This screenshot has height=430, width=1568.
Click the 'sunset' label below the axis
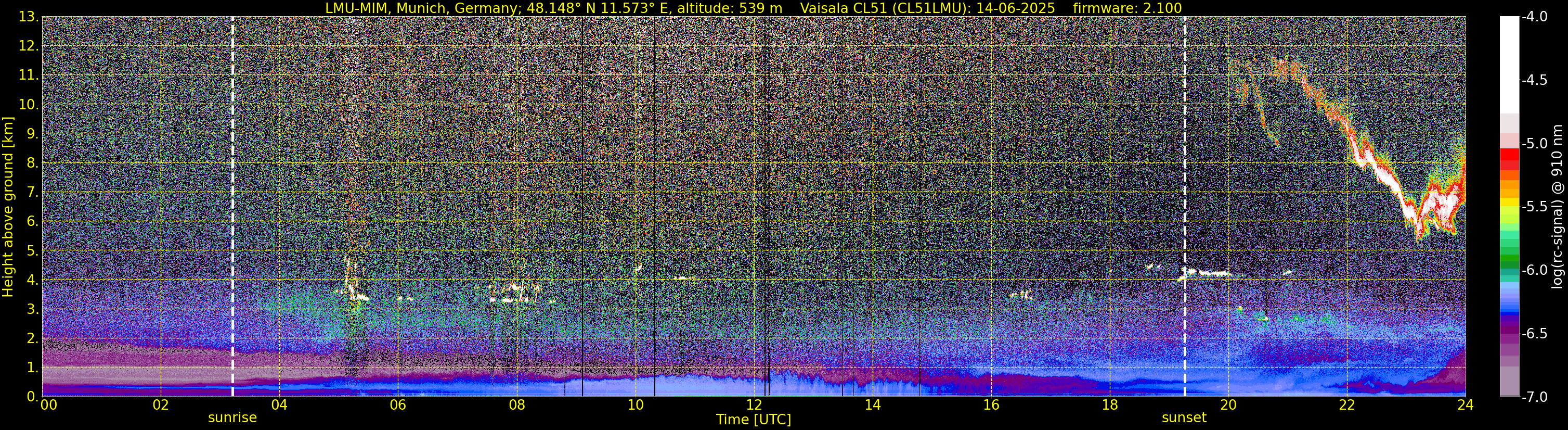coord(1184,418)
